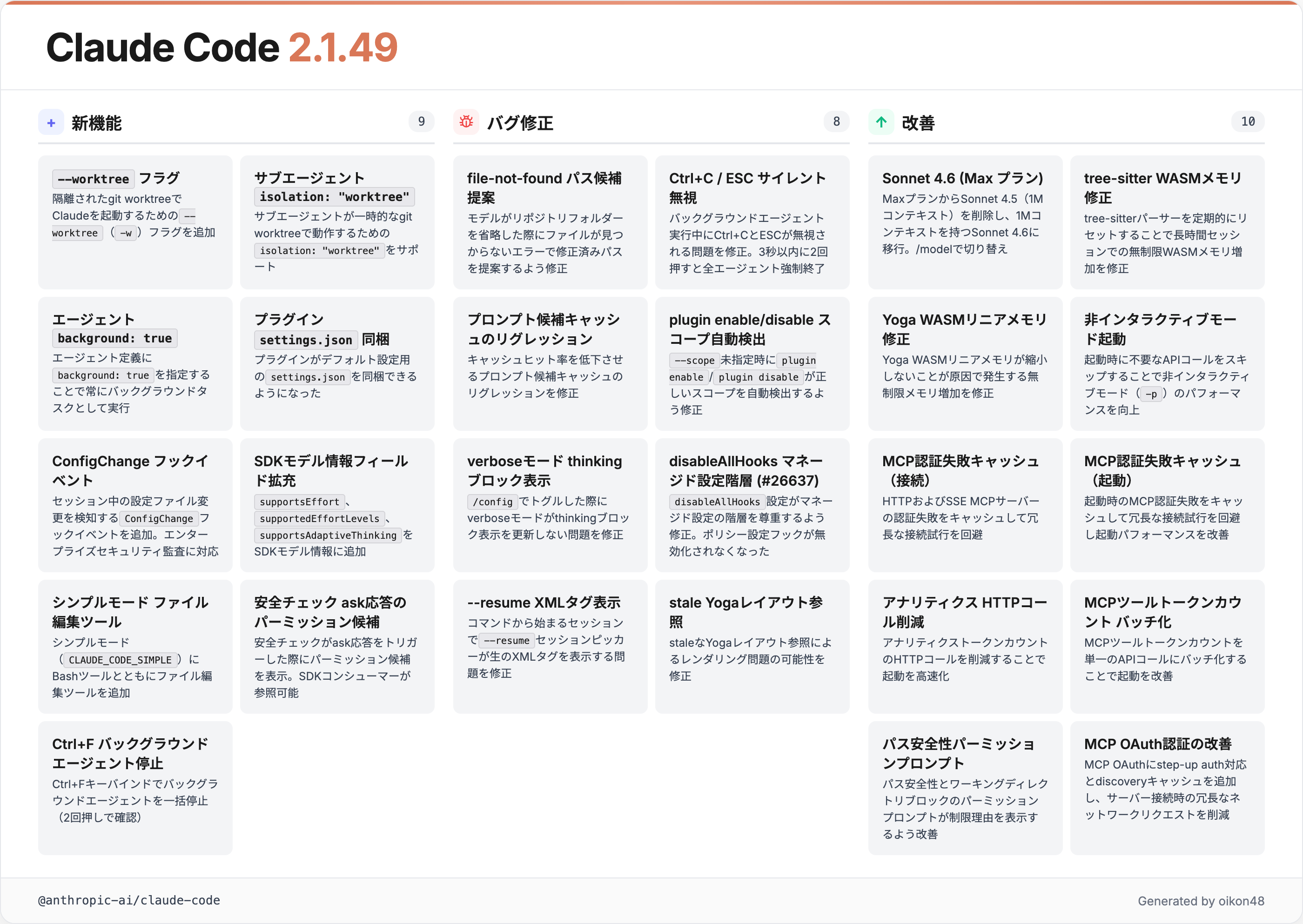Click the Claude Code 2.1.49 title
This screenshot has width=1303, height=924.
click(x=222, y=47)
